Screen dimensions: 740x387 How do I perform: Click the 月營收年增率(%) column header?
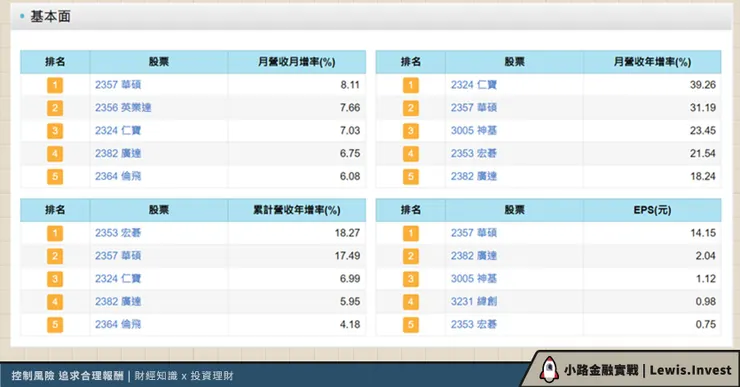point(652,62)
